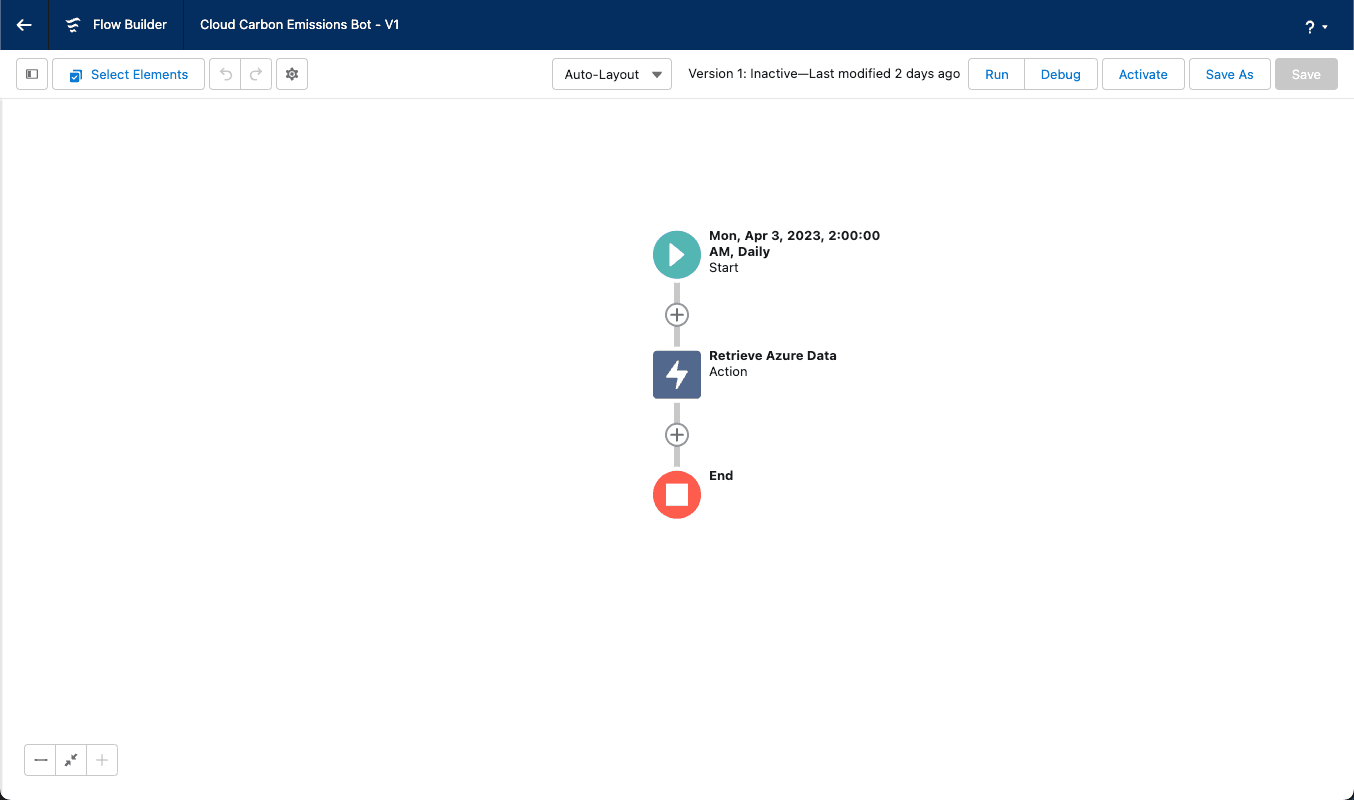Viewport: 1354px width, 800px height.
Task: Click the version status text
Action: pyautogui.click(x=824, y=74)
